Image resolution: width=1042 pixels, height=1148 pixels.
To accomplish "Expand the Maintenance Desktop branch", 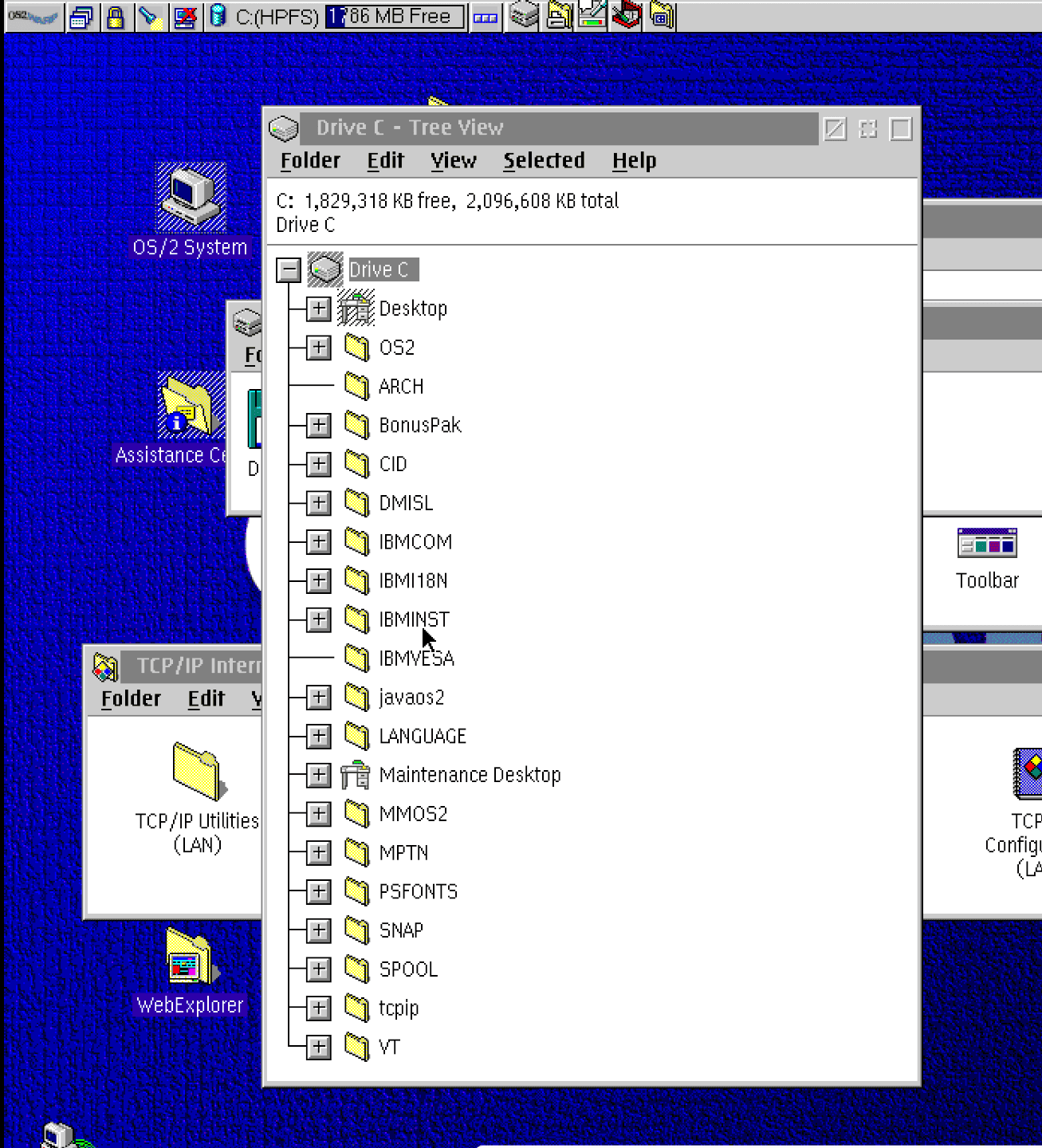I will point(317,775).
